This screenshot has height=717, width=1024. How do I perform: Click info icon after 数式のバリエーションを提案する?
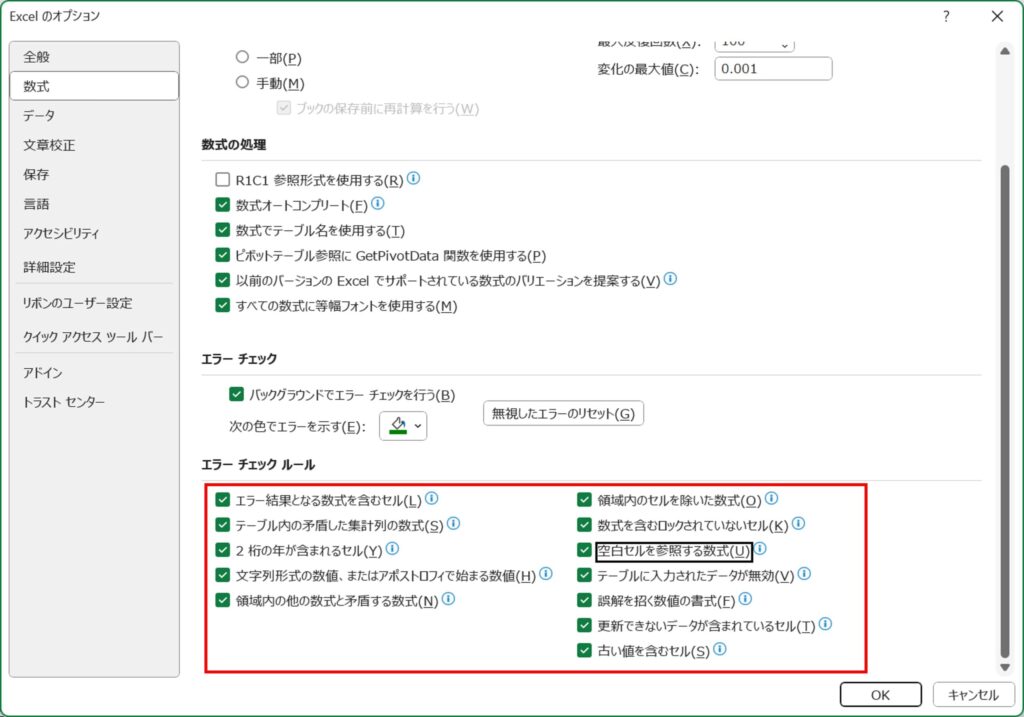[670, 279]
